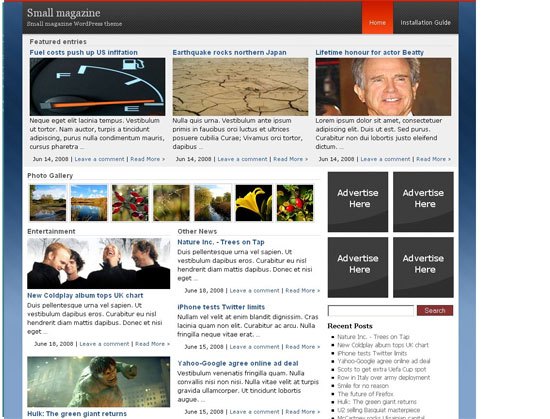Open fourth gallery photo of blurred green grass
The height and width of the screenshot is (419, 550).
coord(172,203)
